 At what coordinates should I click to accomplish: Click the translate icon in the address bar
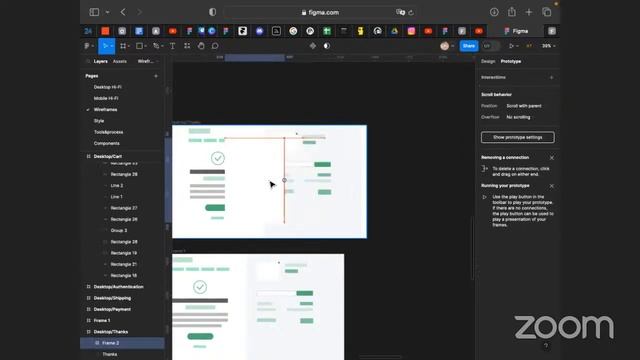[400, 12]
